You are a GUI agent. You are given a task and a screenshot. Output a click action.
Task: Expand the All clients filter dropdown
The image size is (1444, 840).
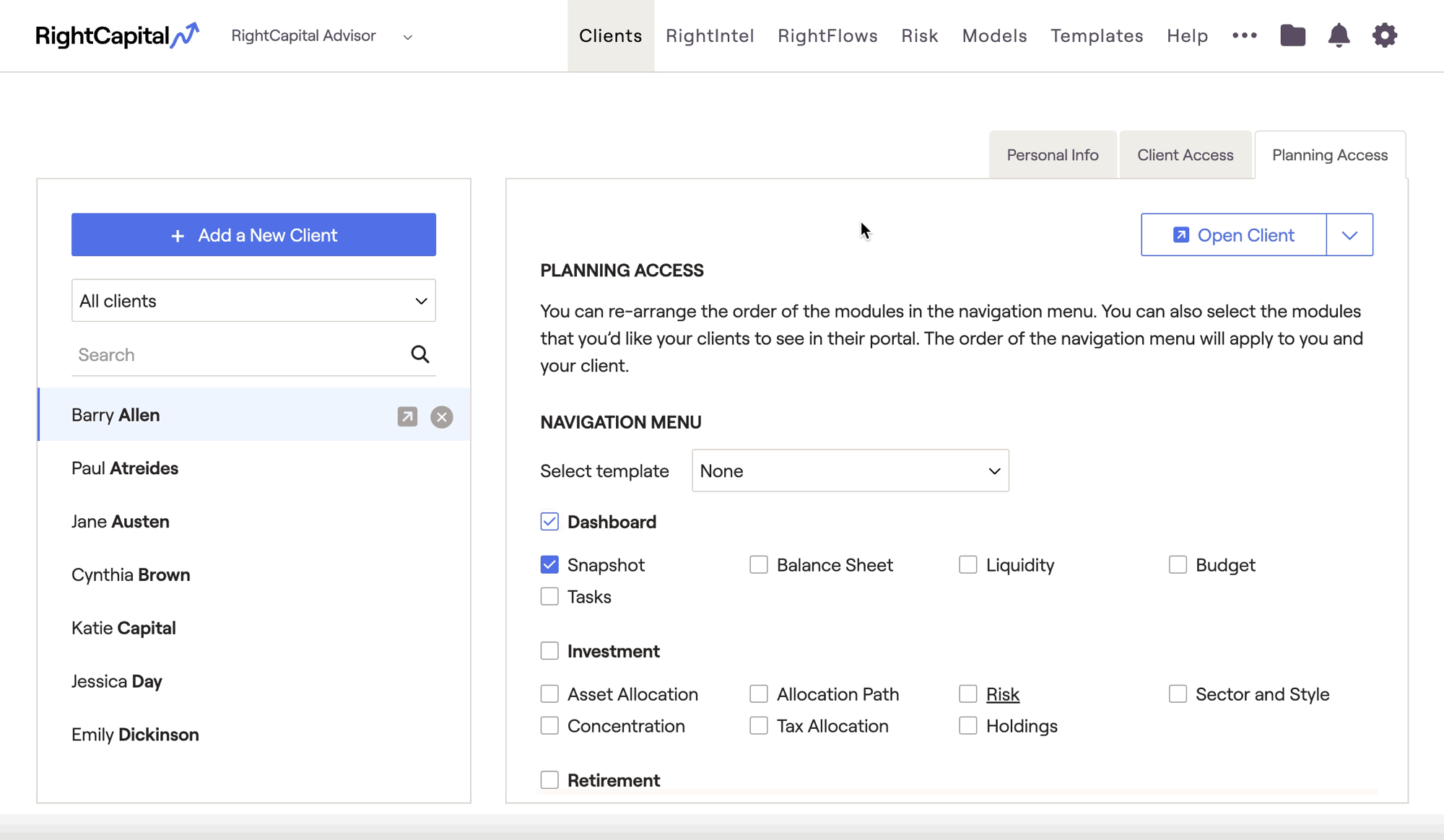tap(253, 301)
